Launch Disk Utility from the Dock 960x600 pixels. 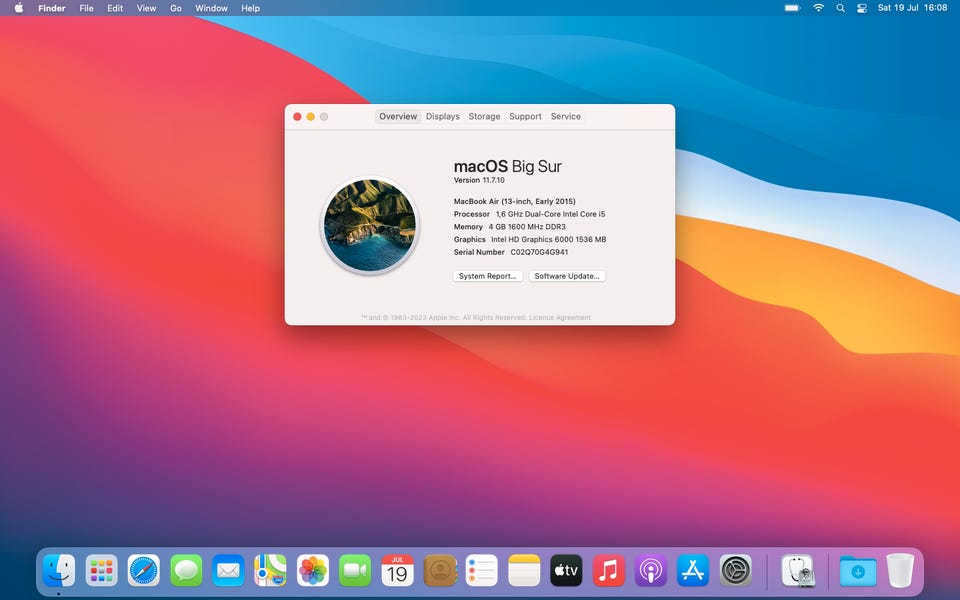click(798, 571)
